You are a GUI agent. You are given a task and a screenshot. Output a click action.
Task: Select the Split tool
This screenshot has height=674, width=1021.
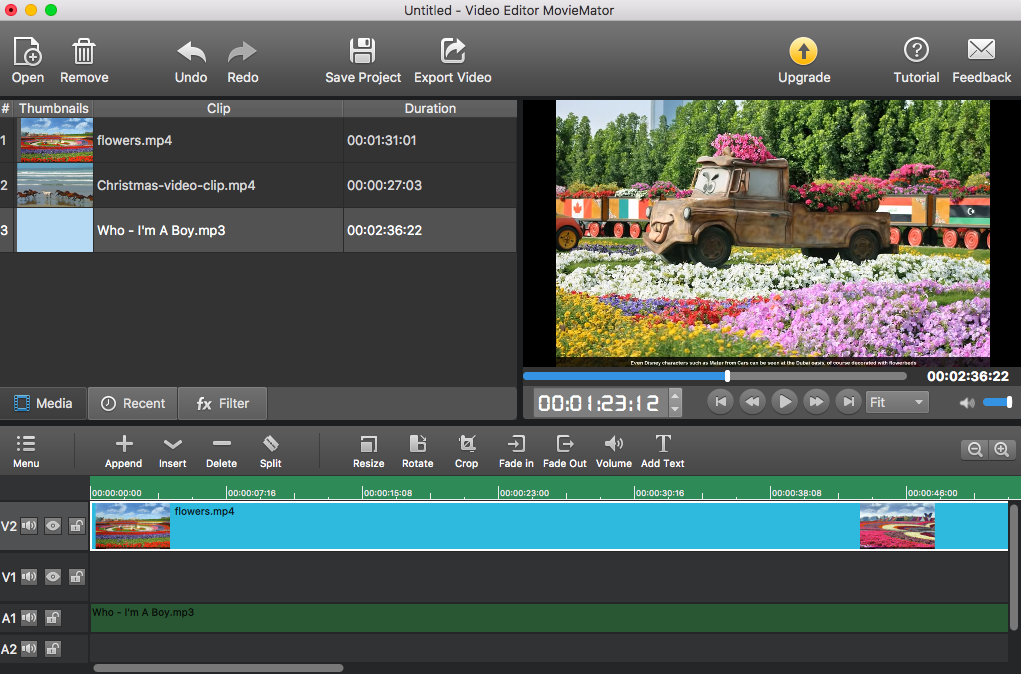click(270, 451)
